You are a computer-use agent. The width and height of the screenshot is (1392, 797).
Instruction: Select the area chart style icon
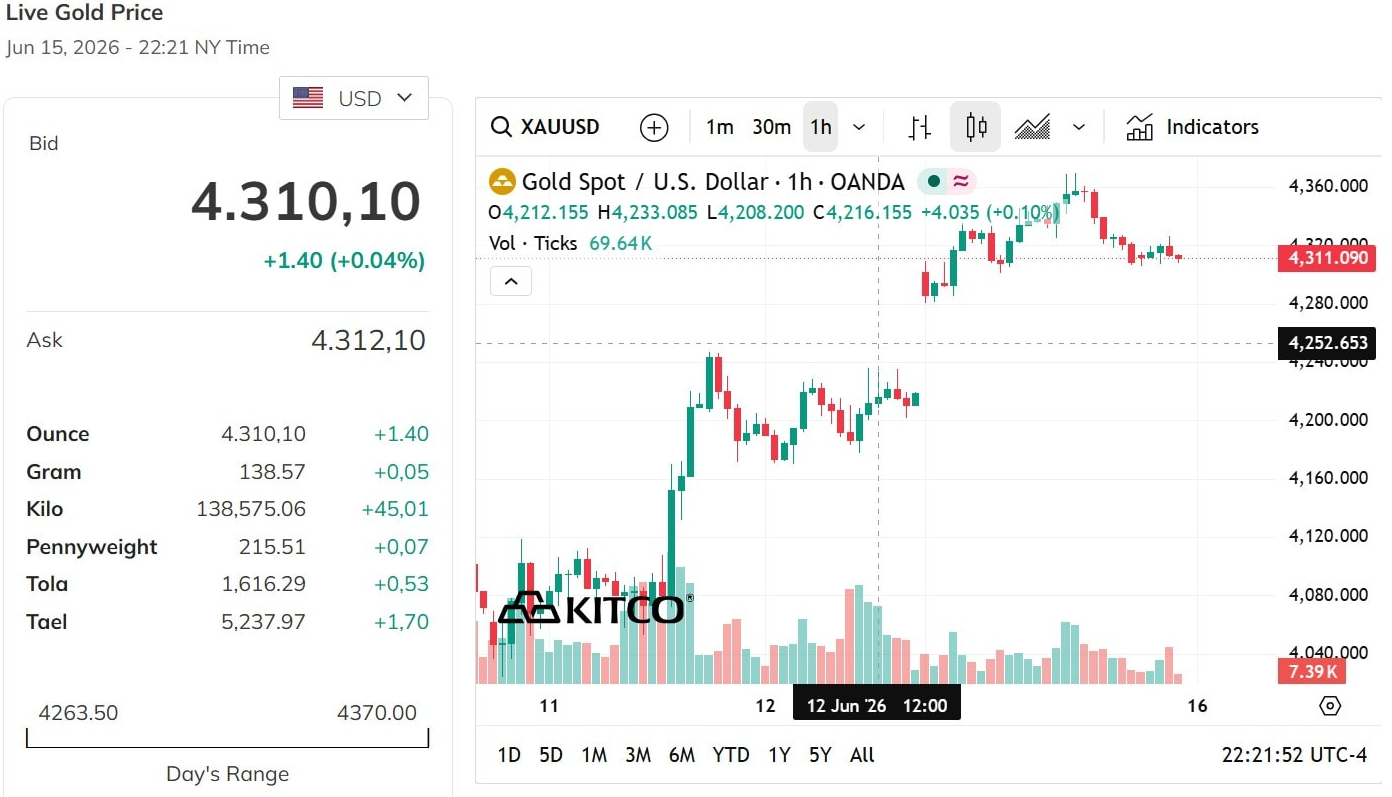(1032, 127)
